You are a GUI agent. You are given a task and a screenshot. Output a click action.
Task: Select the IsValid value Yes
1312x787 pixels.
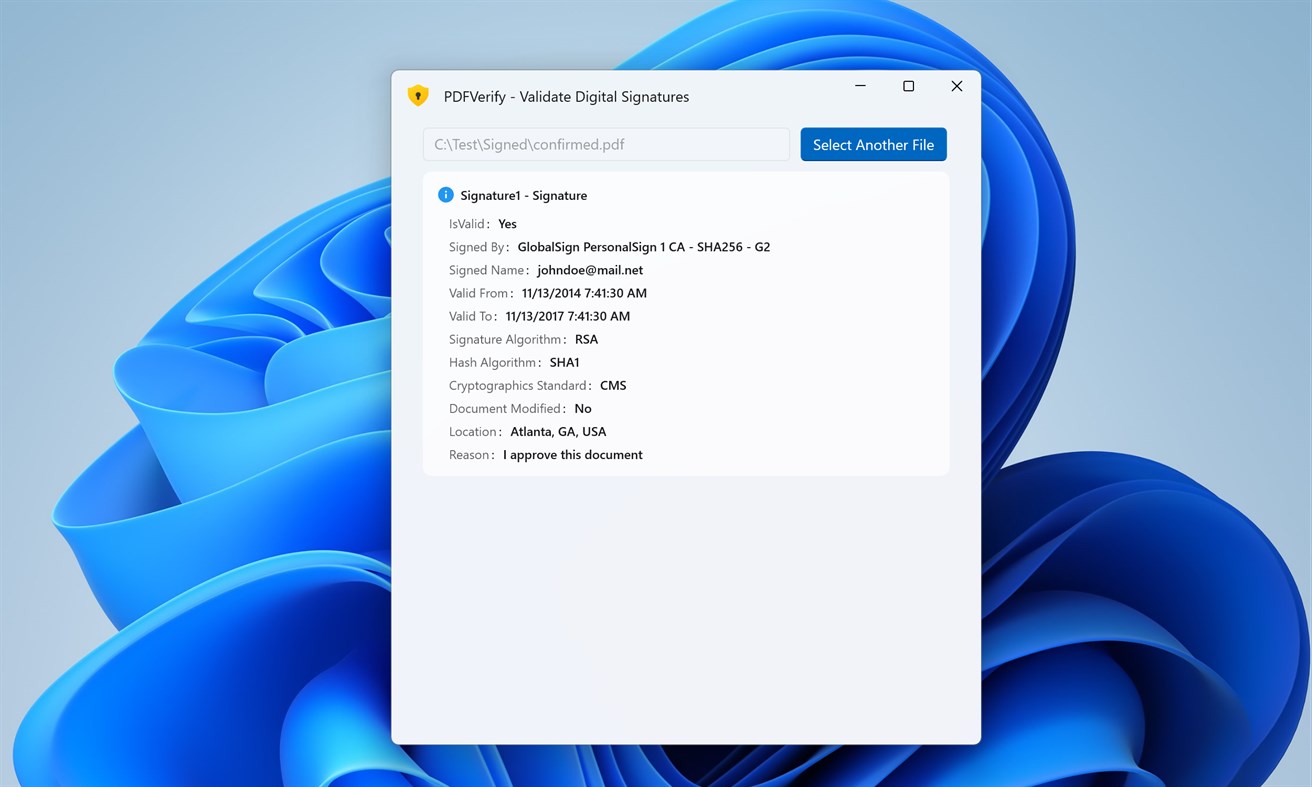[506, 224]
